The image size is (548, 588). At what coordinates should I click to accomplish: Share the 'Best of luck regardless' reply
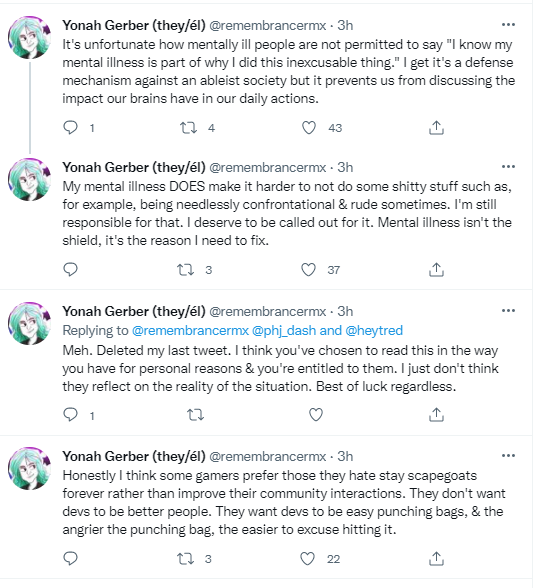point(436,415)
